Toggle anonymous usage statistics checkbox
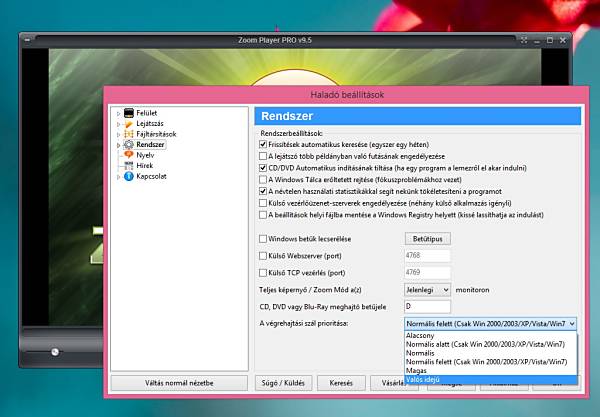600x417 pixels. tap(263, 191)
